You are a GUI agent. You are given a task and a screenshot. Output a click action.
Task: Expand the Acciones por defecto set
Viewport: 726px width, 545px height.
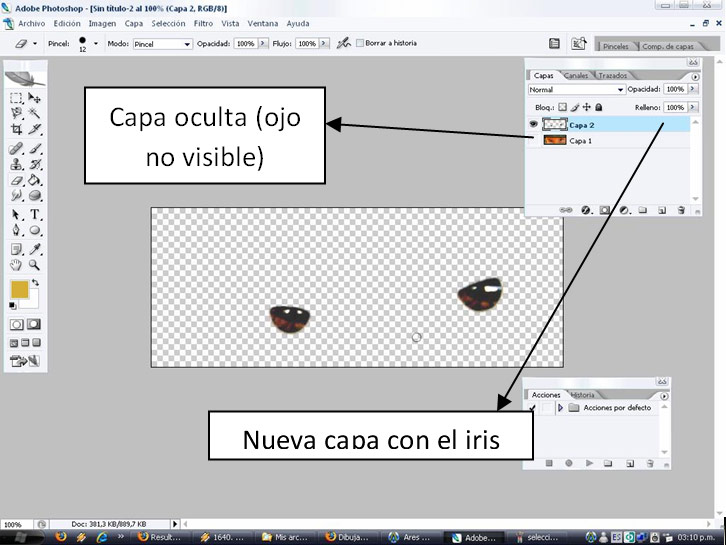pos(560,408)
